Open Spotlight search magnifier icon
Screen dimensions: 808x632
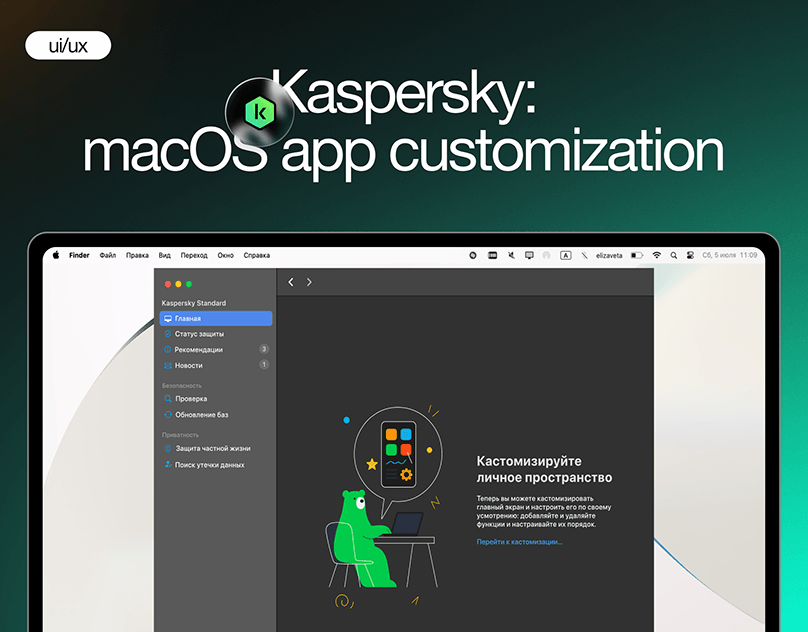674,255
